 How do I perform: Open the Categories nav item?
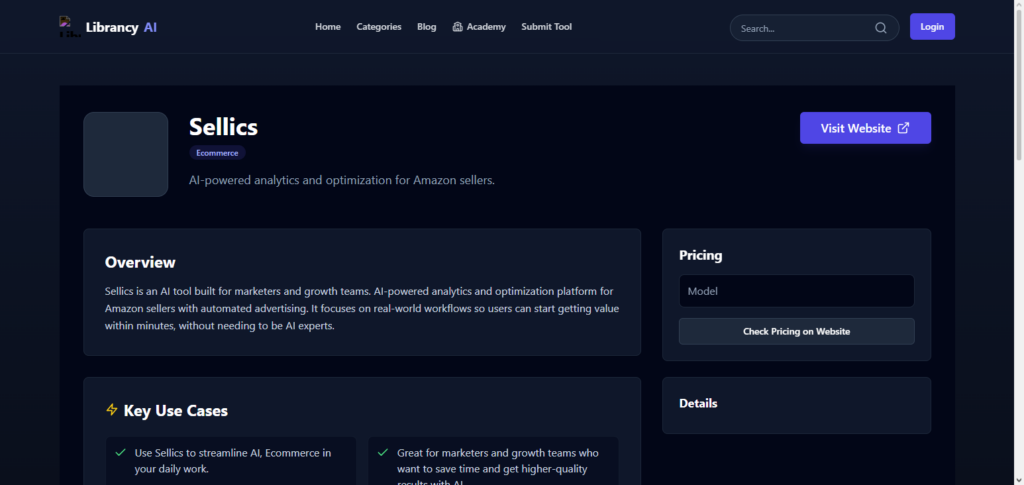pos(379,27)
